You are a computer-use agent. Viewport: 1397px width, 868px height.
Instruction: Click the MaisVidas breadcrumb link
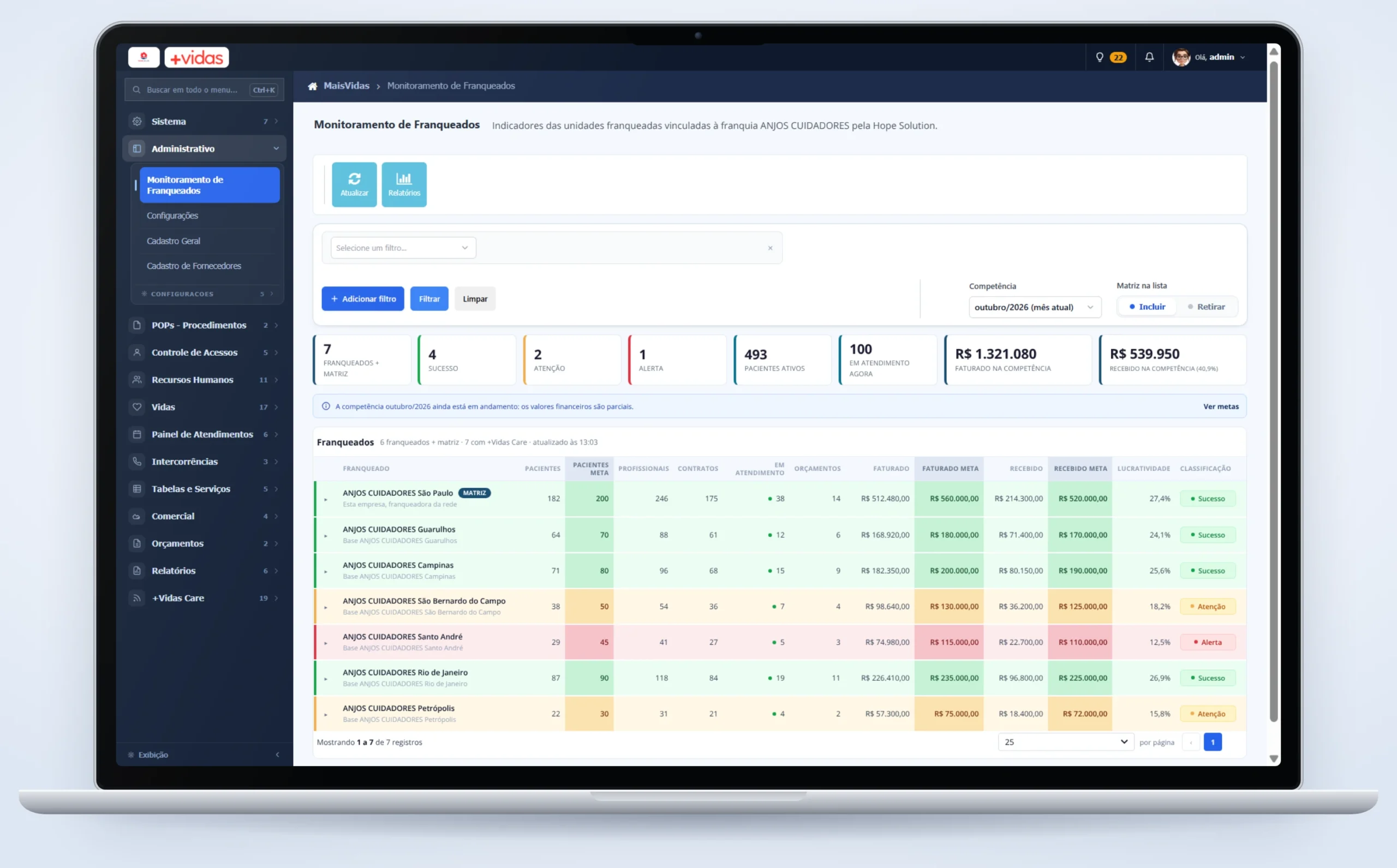click(346, 86)
